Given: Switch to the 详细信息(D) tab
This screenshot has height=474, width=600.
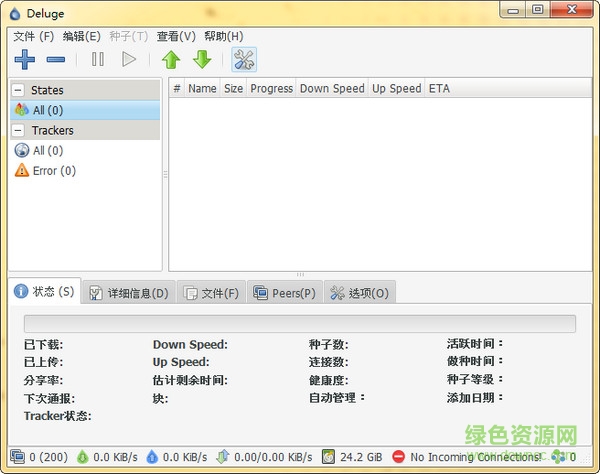Looking at the screenshot, I should (x=129, y=293).
